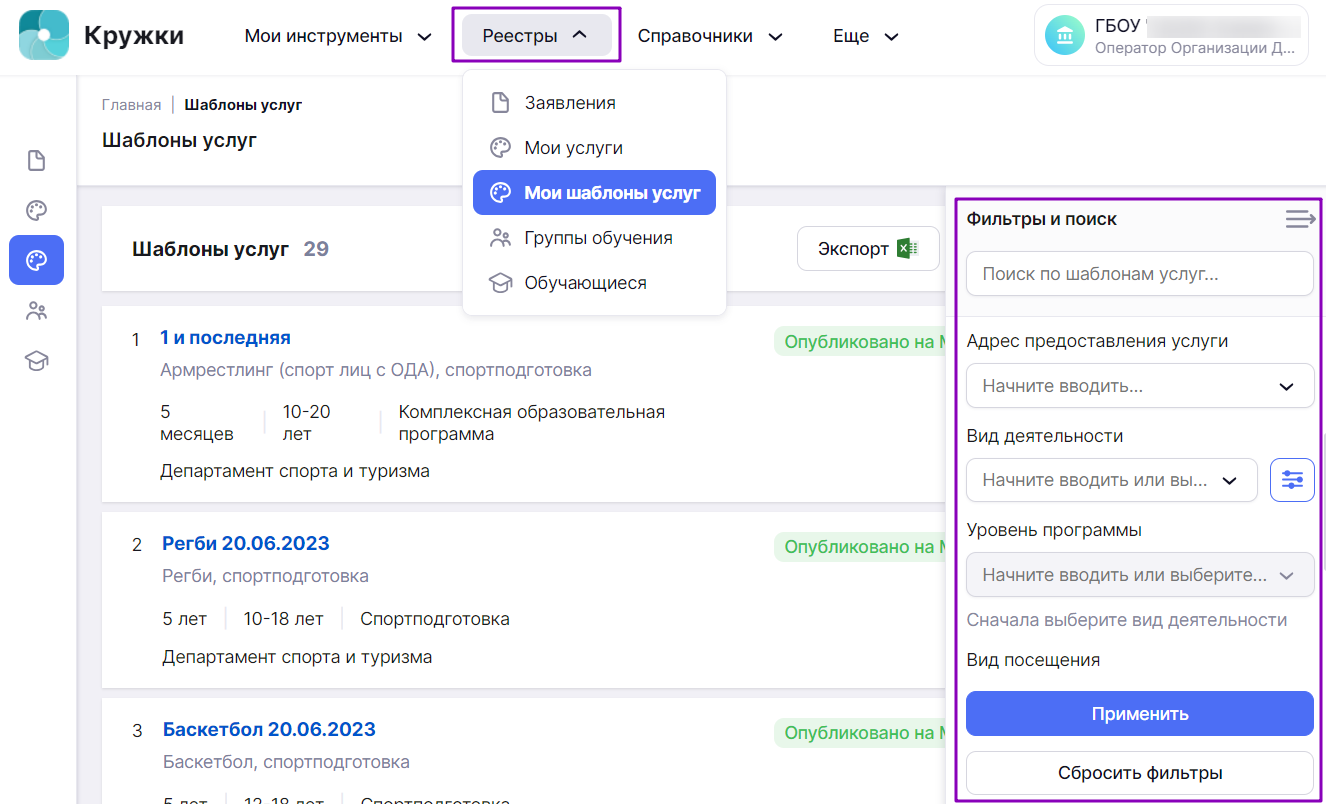Screen dimensions: 1326x804
Task: Click Баскетбол, спортподготовка subtitle text
Action: tap(287, 762)
